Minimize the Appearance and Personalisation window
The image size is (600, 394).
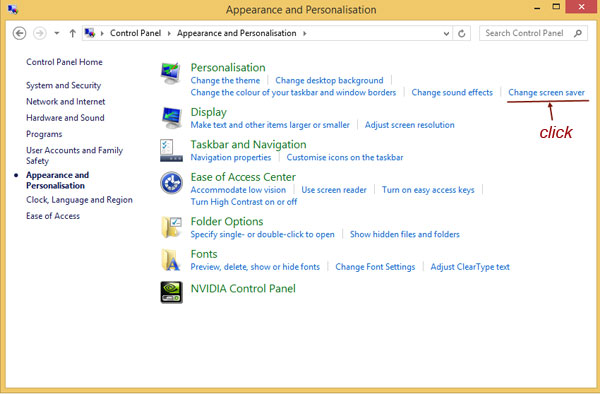[x=537, y=8]
